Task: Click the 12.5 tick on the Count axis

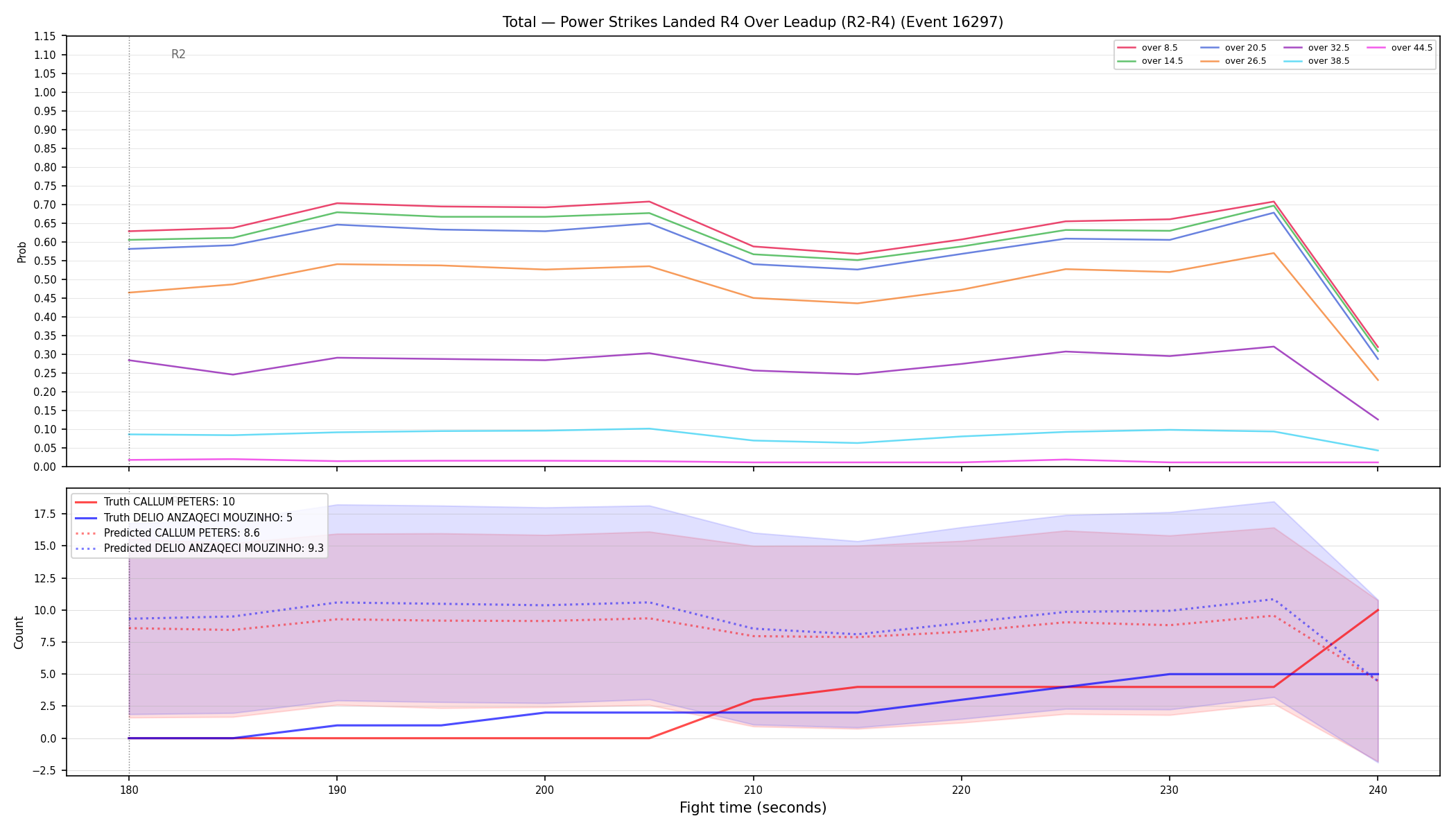Action: (x=46, y=578)
